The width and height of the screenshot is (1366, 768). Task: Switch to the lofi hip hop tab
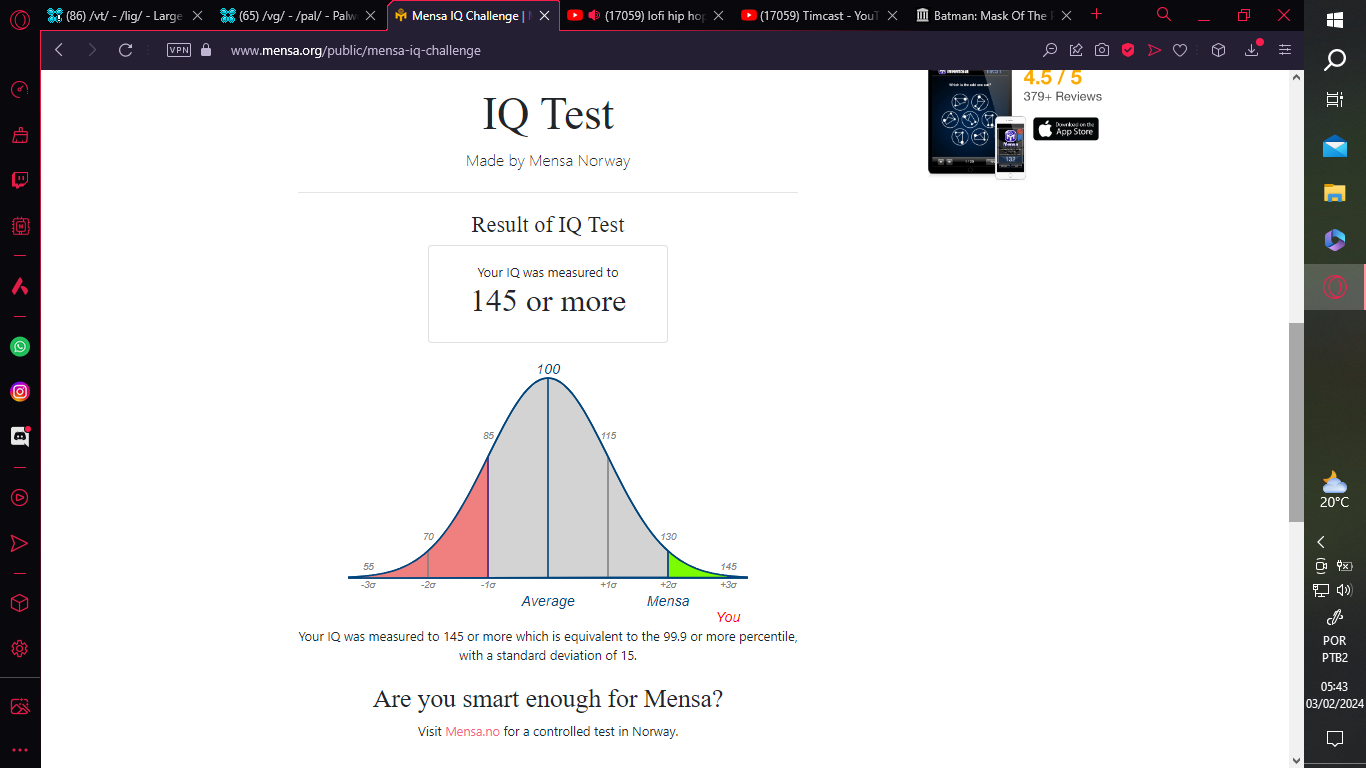pos(646,16)
